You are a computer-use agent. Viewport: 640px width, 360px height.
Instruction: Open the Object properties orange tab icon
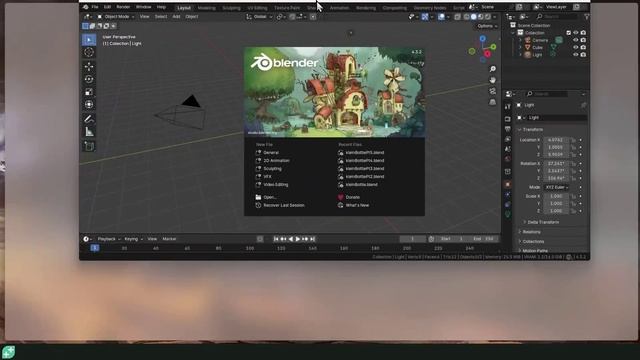508,184
